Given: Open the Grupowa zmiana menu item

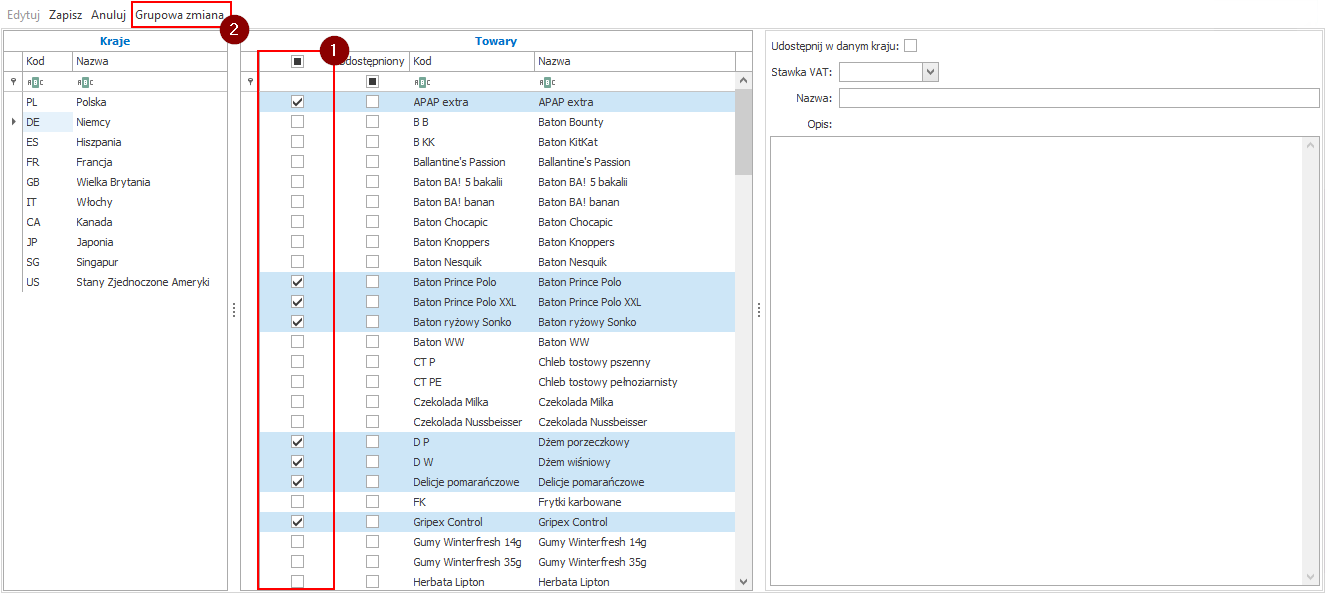Looking at the screenshot, I should coord(179,15).
